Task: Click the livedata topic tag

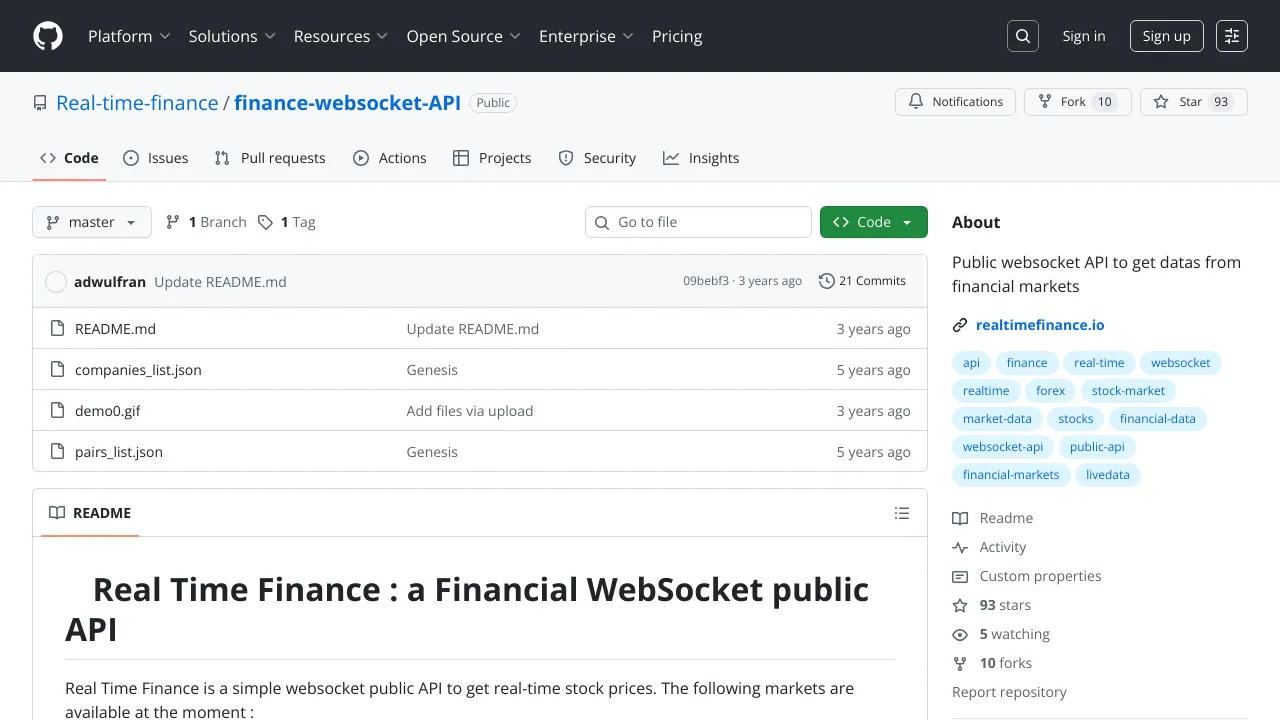Action: pos(1108,475)
